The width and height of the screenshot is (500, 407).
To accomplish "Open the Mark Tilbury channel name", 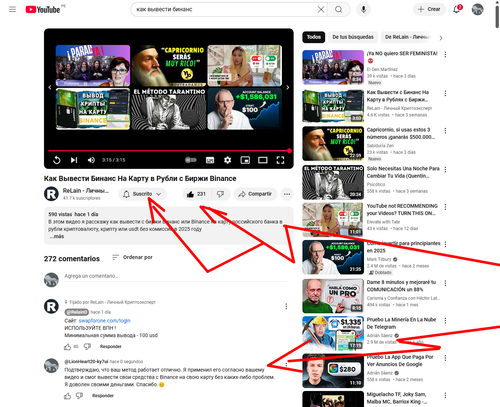I will (379, 259).
